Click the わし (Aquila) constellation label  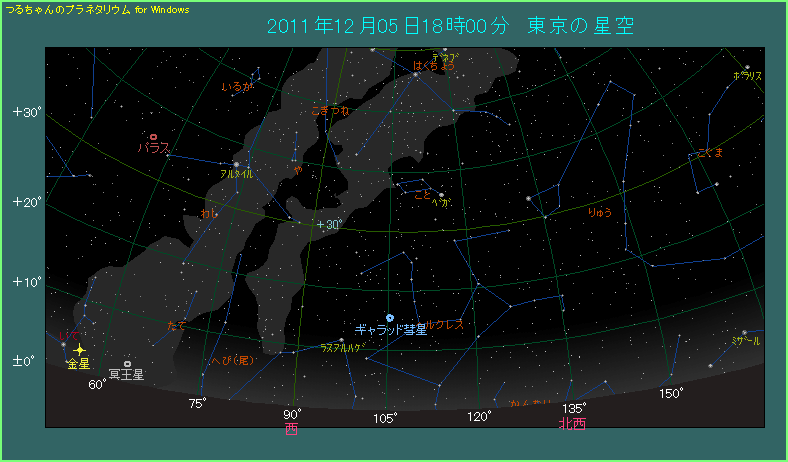point(209,213)
